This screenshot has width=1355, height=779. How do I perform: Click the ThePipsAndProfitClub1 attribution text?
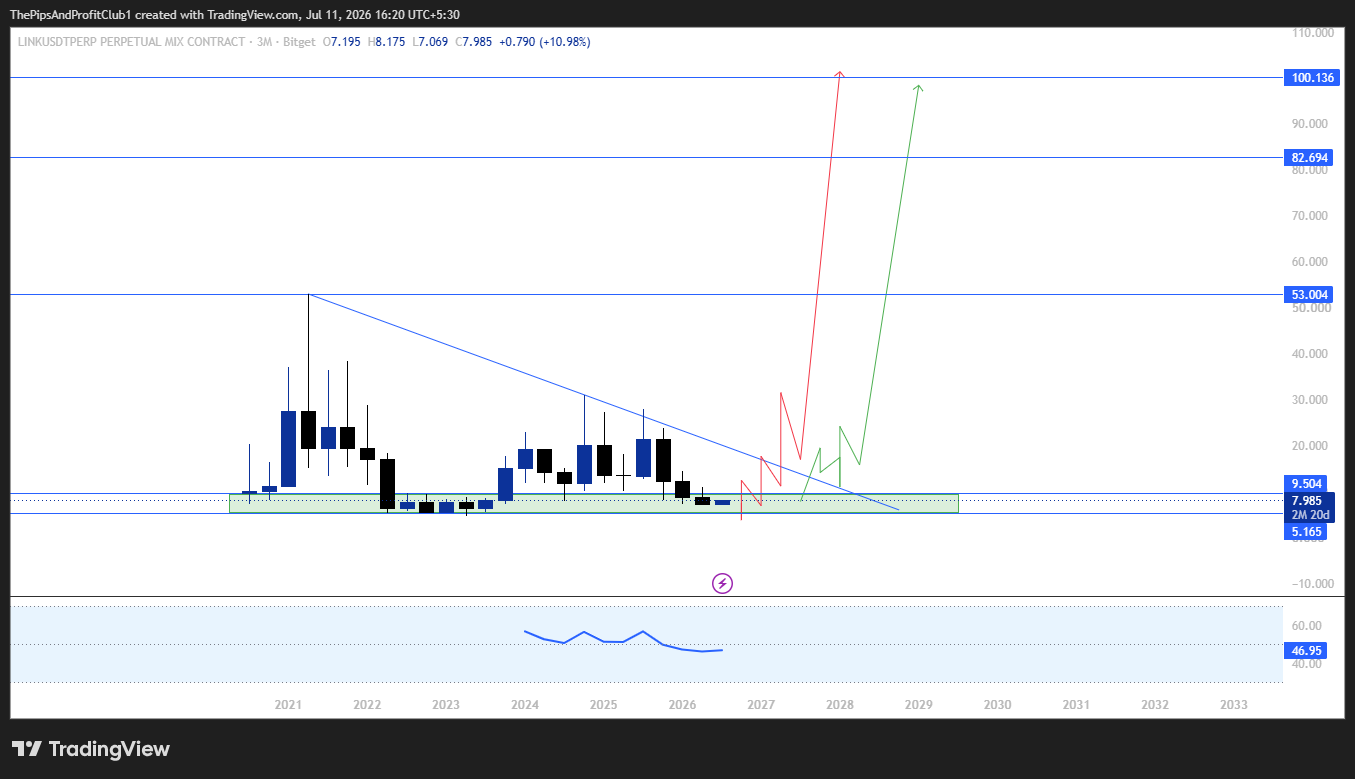[71, 15]
